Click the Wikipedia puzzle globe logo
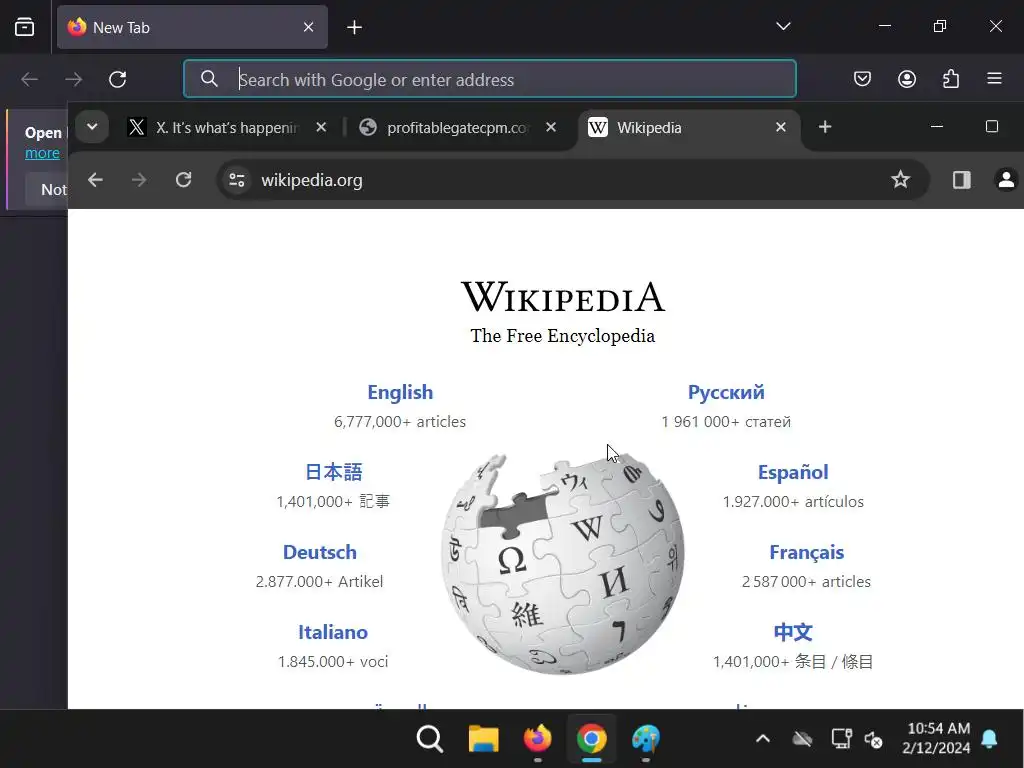Image resolution: width=1024 pixels, height=768 pixels. tap(563, 563)
